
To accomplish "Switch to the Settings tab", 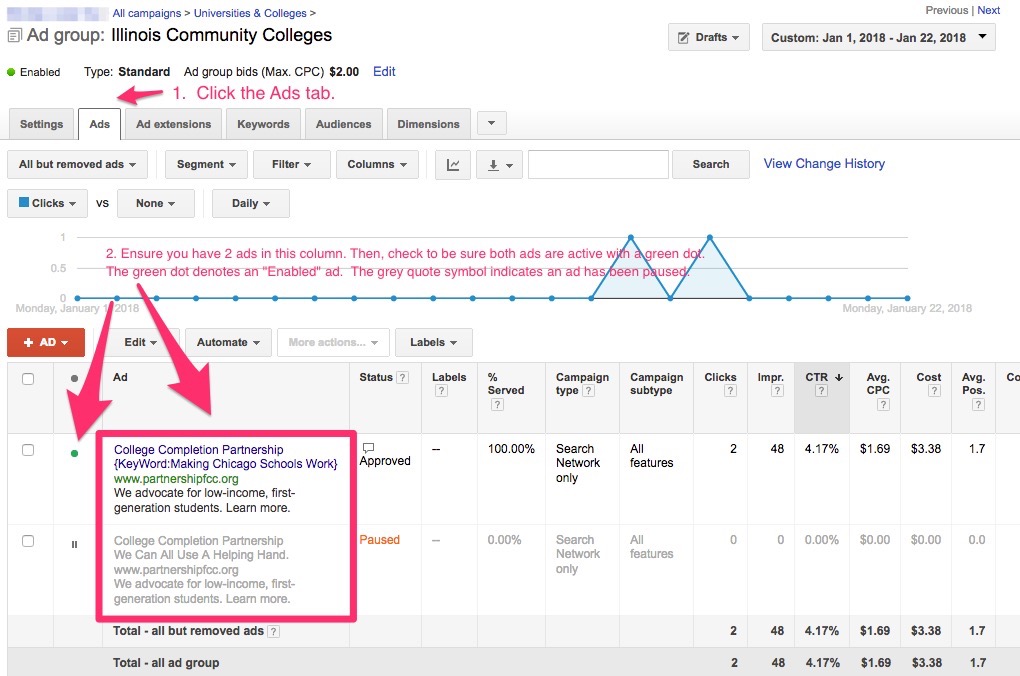I will (x=42, y=124).
